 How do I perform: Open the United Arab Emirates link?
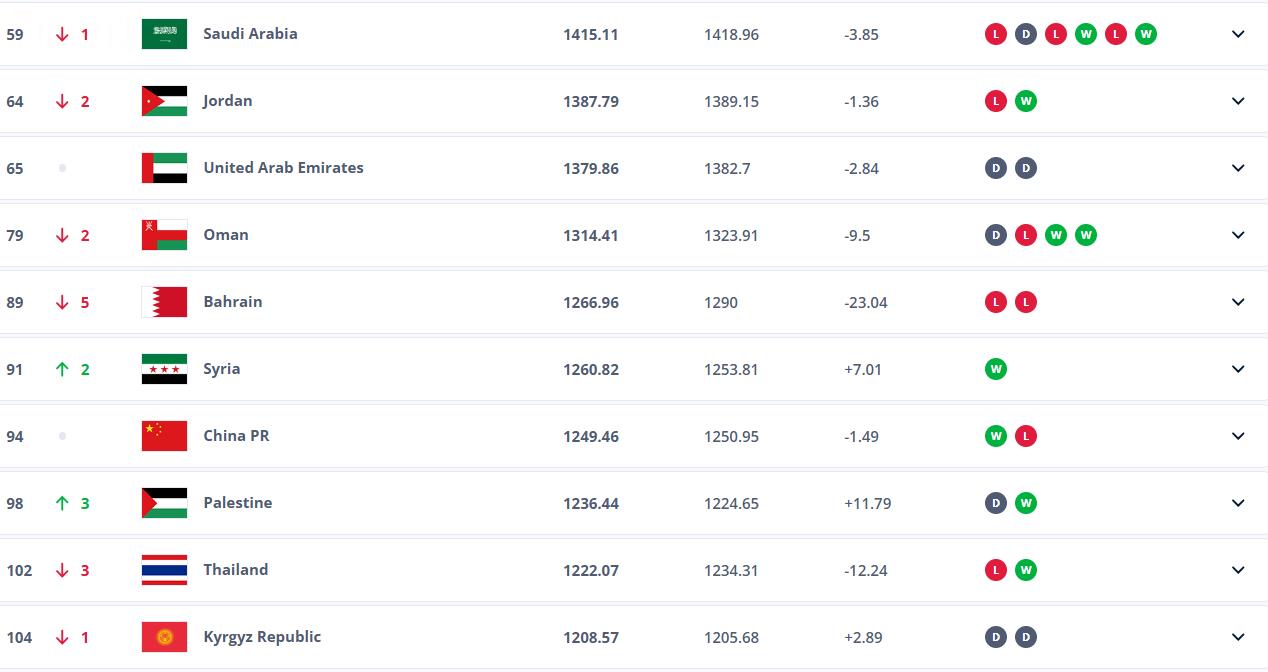[283, 168]
